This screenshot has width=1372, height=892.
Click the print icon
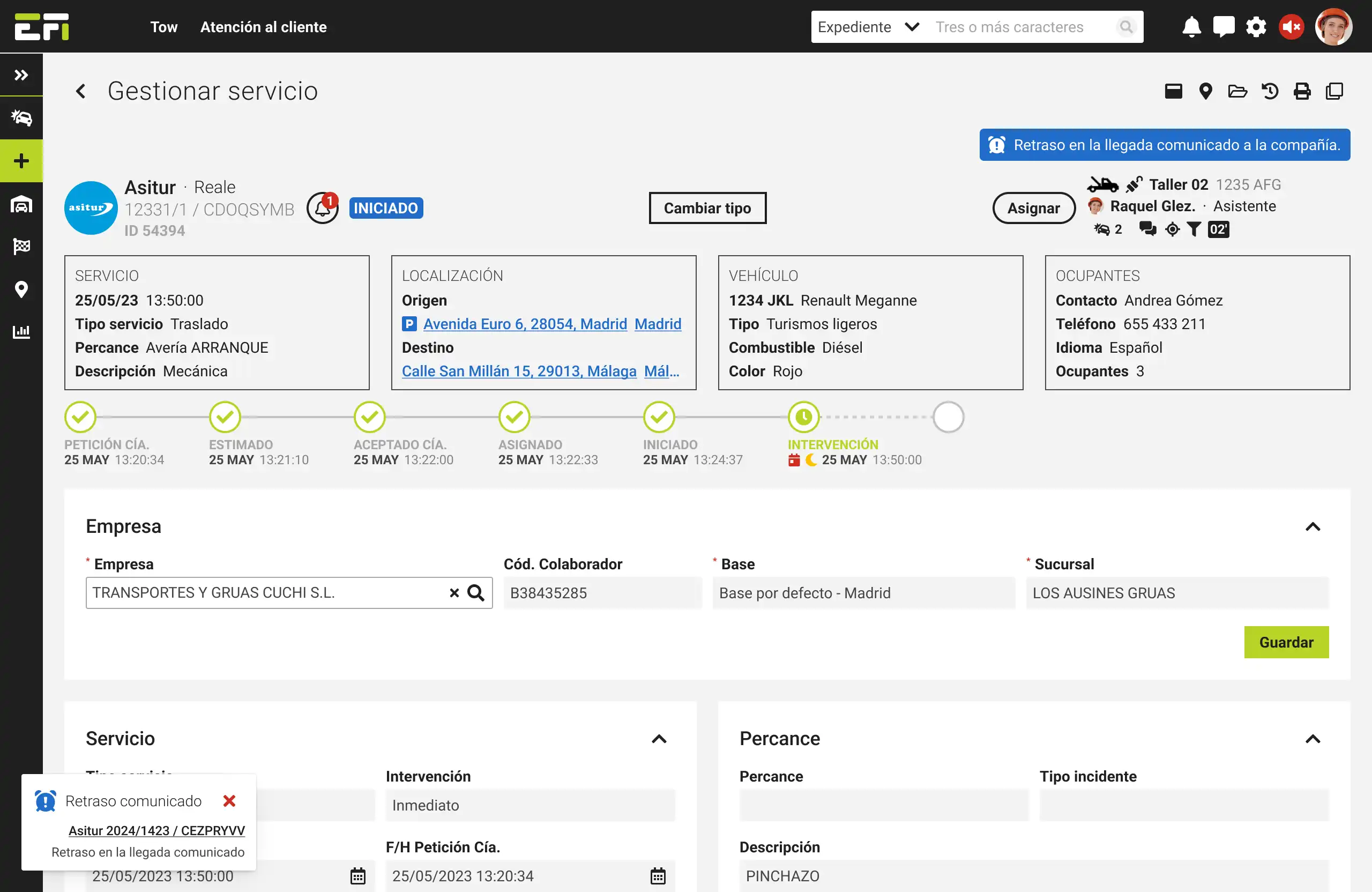pos(1302,91)
